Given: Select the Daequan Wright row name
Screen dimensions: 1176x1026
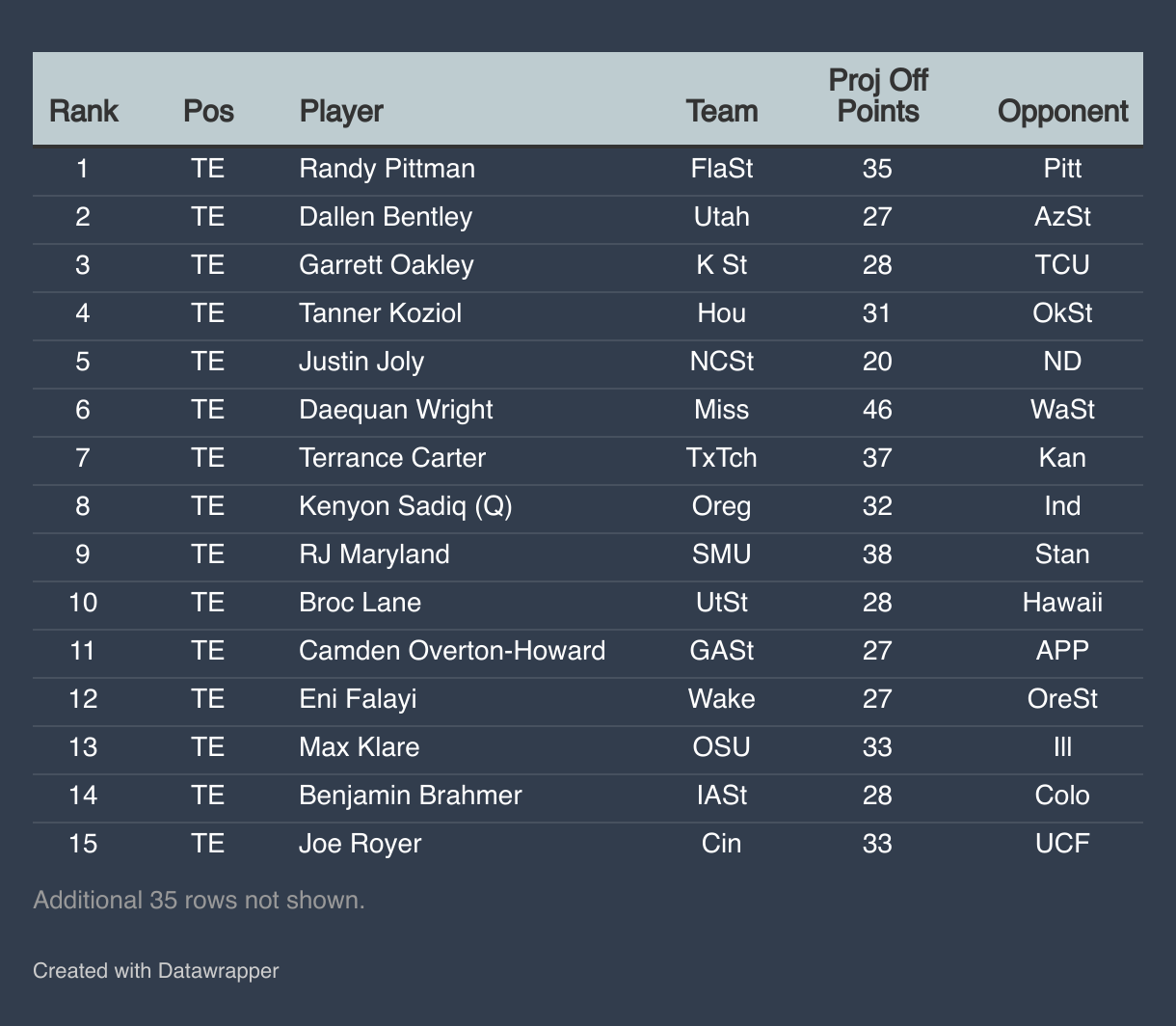Looking at the screenshot, I should pos(396,410).
